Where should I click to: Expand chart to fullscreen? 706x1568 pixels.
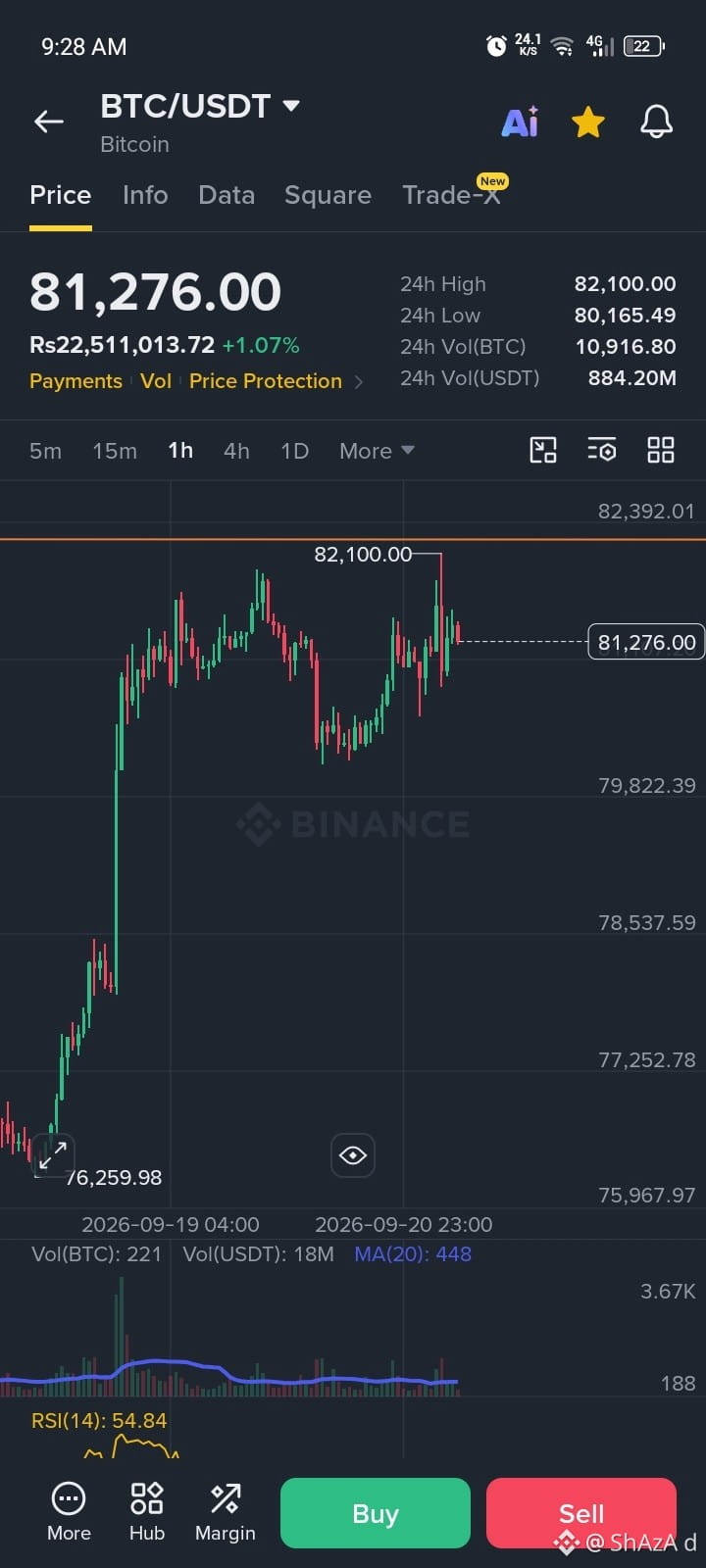click(x=52, y=1153)
